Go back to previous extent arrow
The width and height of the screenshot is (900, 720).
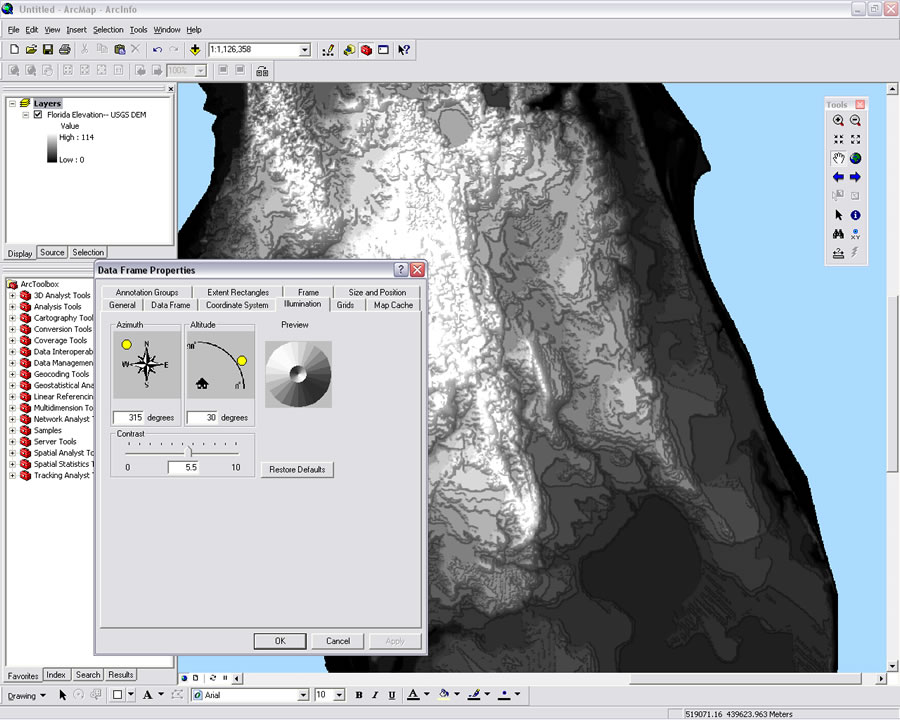[x=838, y=177]
